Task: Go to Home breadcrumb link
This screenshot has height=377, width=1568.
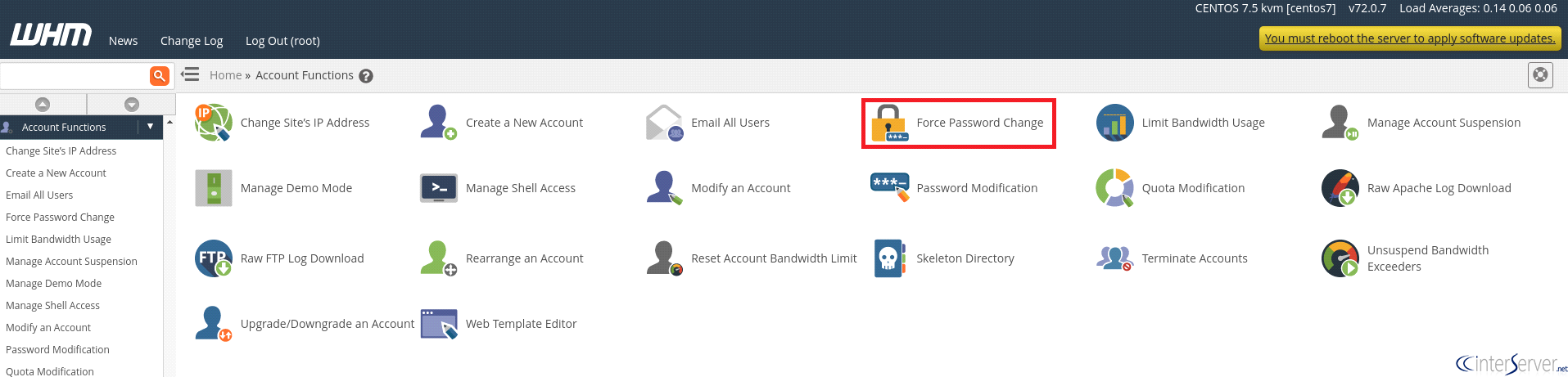Action: [x=225, y=75]
